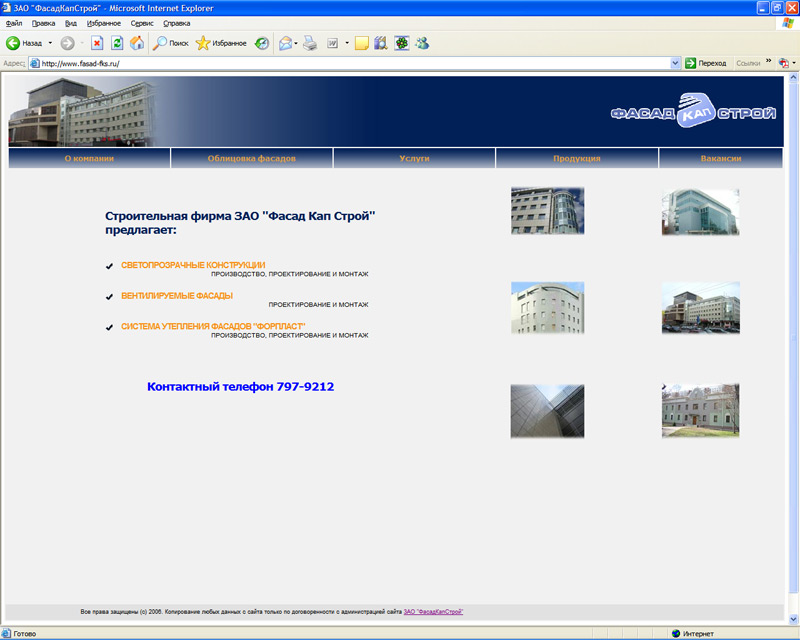Screen dimensions: 800x640
Task: Click the Все права защищены copyright text
Action: pyautogui.click(x=241, y=611)
